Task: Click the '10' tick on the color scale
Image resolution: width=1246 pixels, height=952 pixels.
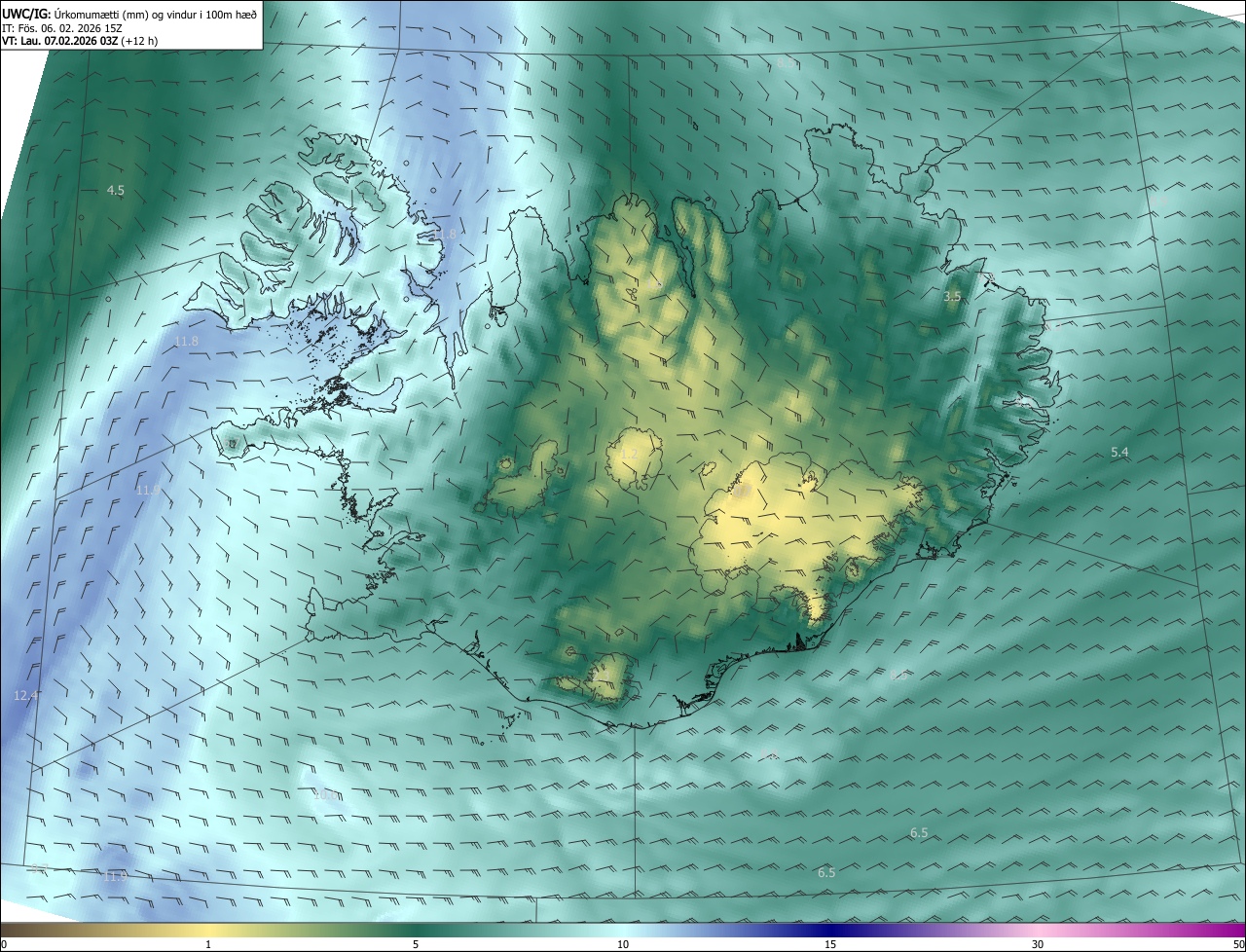Action: (x=623, y=944)
